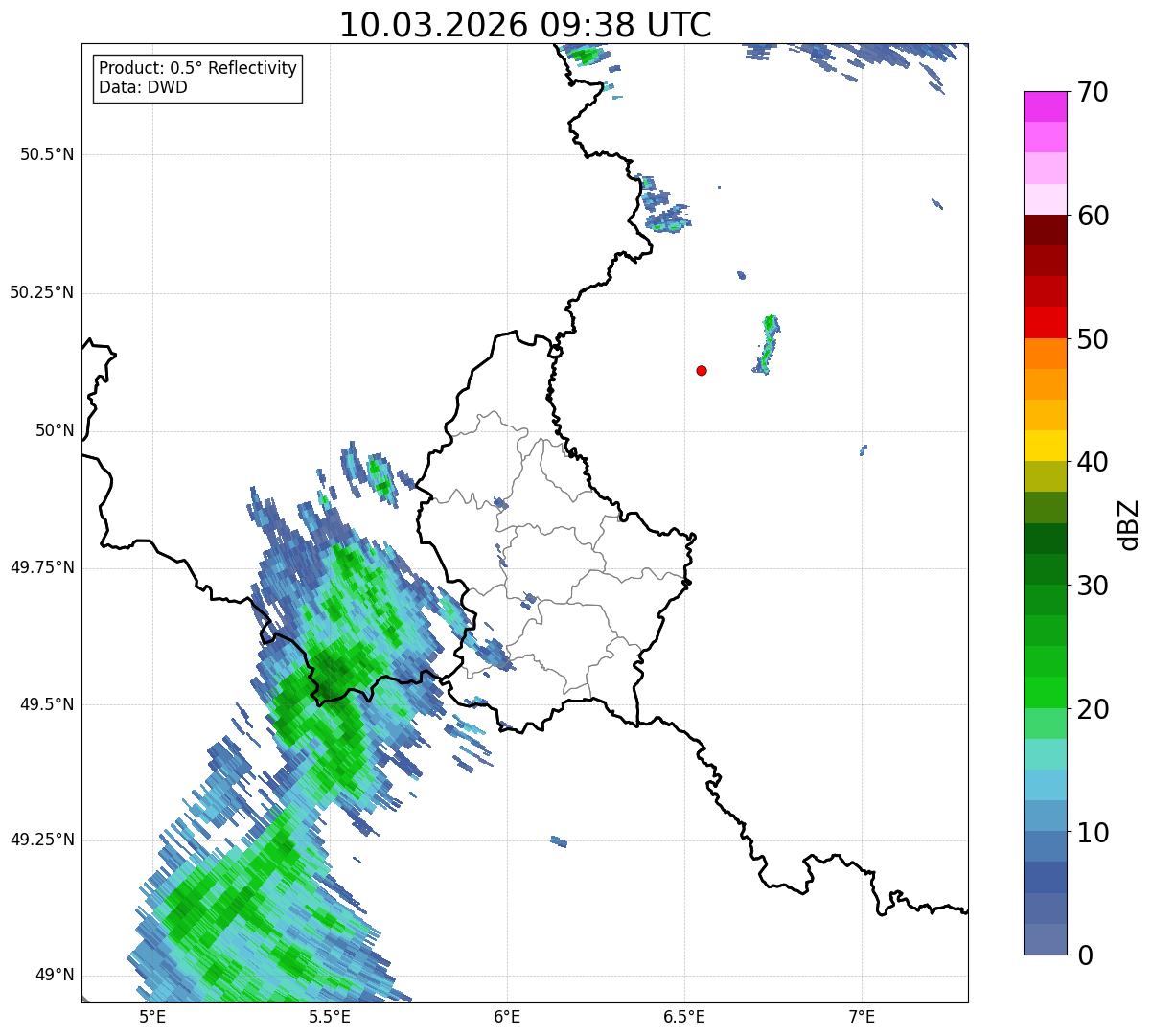Image resolution: width=1152 pixels, height=1036 pixels.
Task: Click the red station marker dot
Action: 702,370
